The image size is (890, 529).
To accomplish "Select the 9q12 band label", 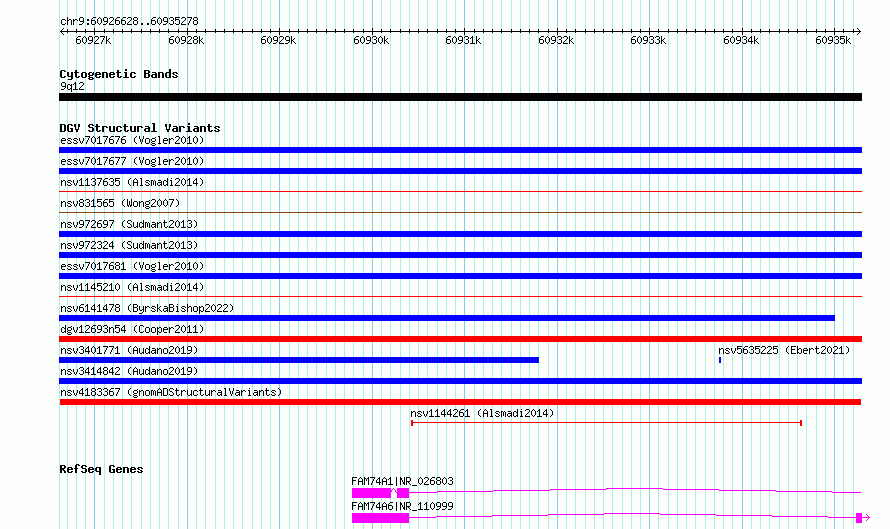I will (x=72, y=86).
